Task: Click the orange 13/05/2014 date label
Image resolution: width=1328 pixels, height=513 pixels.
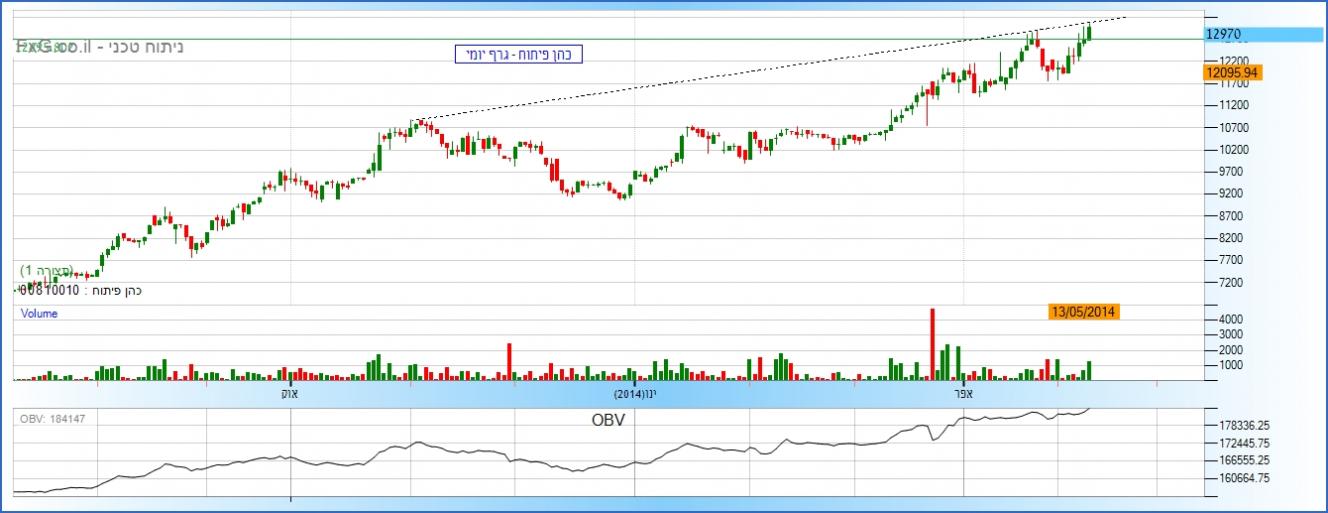Action: click(x=1083, y=312)
